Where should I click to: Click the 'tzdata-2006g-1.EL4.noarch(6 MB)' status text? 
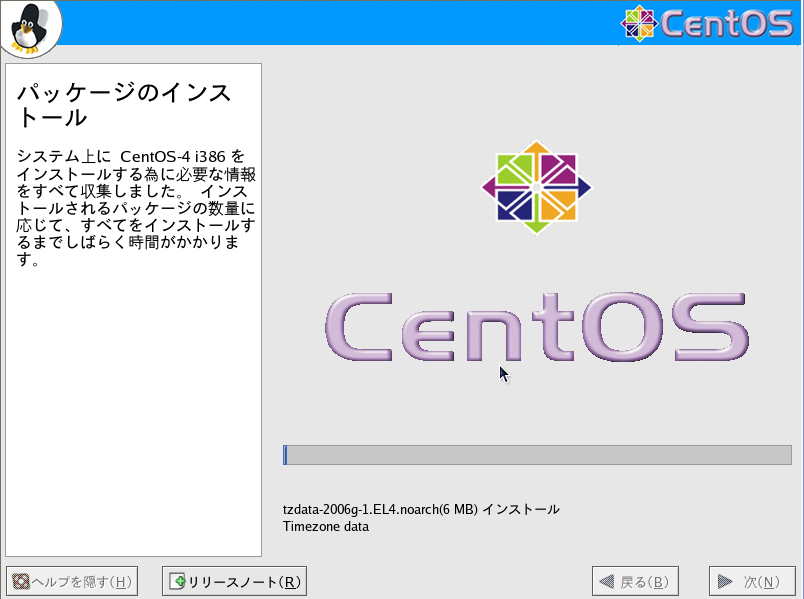(x=380, y=509)
